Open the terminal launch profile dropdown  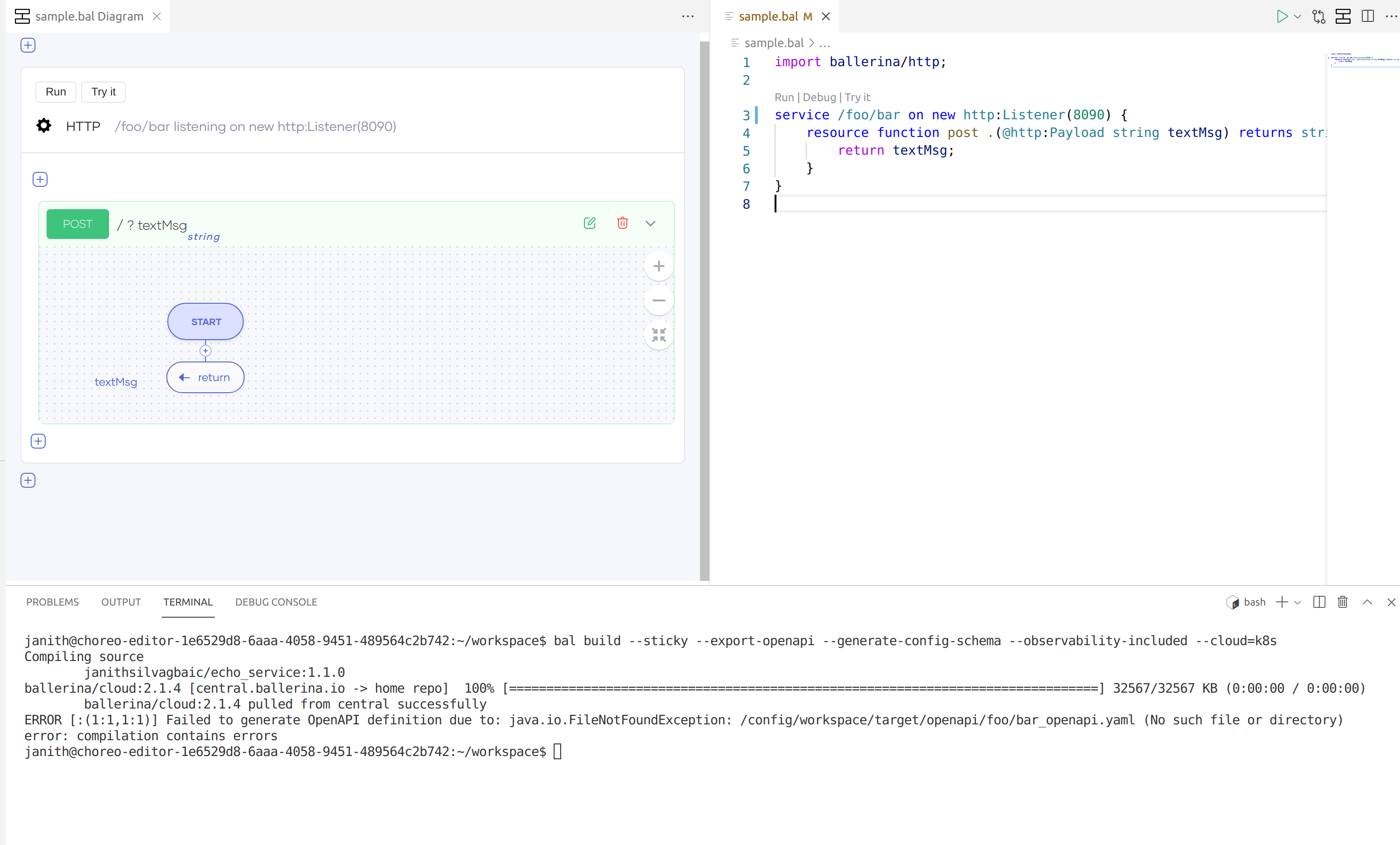click(x=1298, y=602)
